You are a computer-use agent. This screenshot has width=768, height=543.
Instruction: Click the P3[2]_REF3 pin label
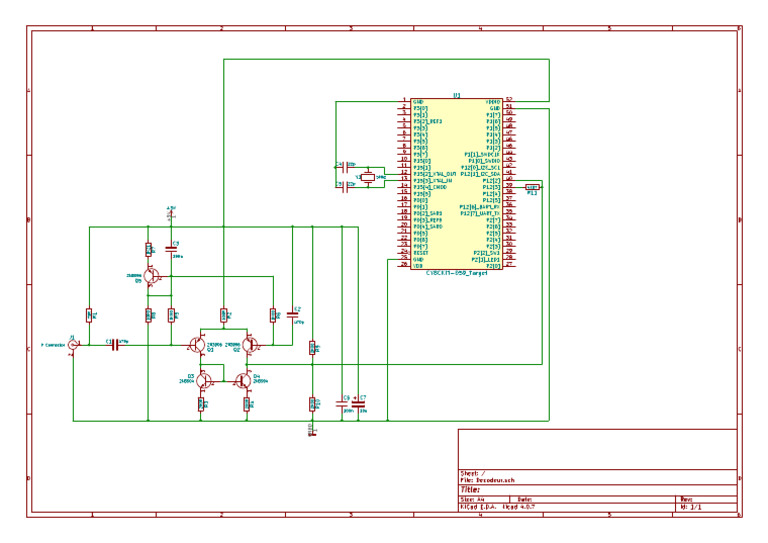(x=428, y=121)
